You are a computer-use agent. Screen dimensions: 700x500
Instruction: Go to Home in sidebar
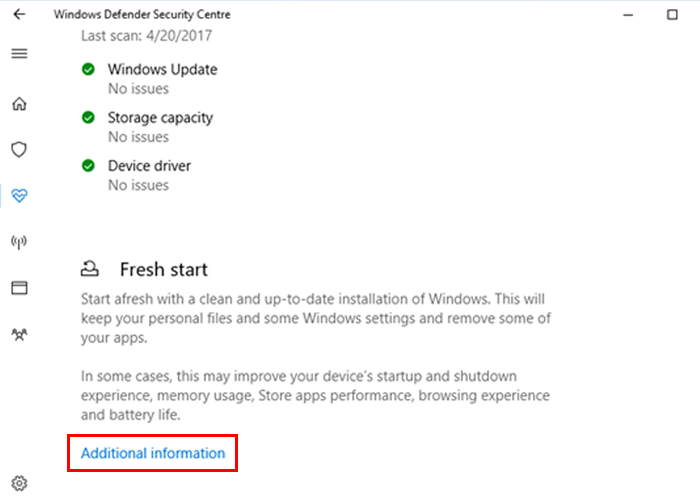pyautogui.click(x=19, y=104)
